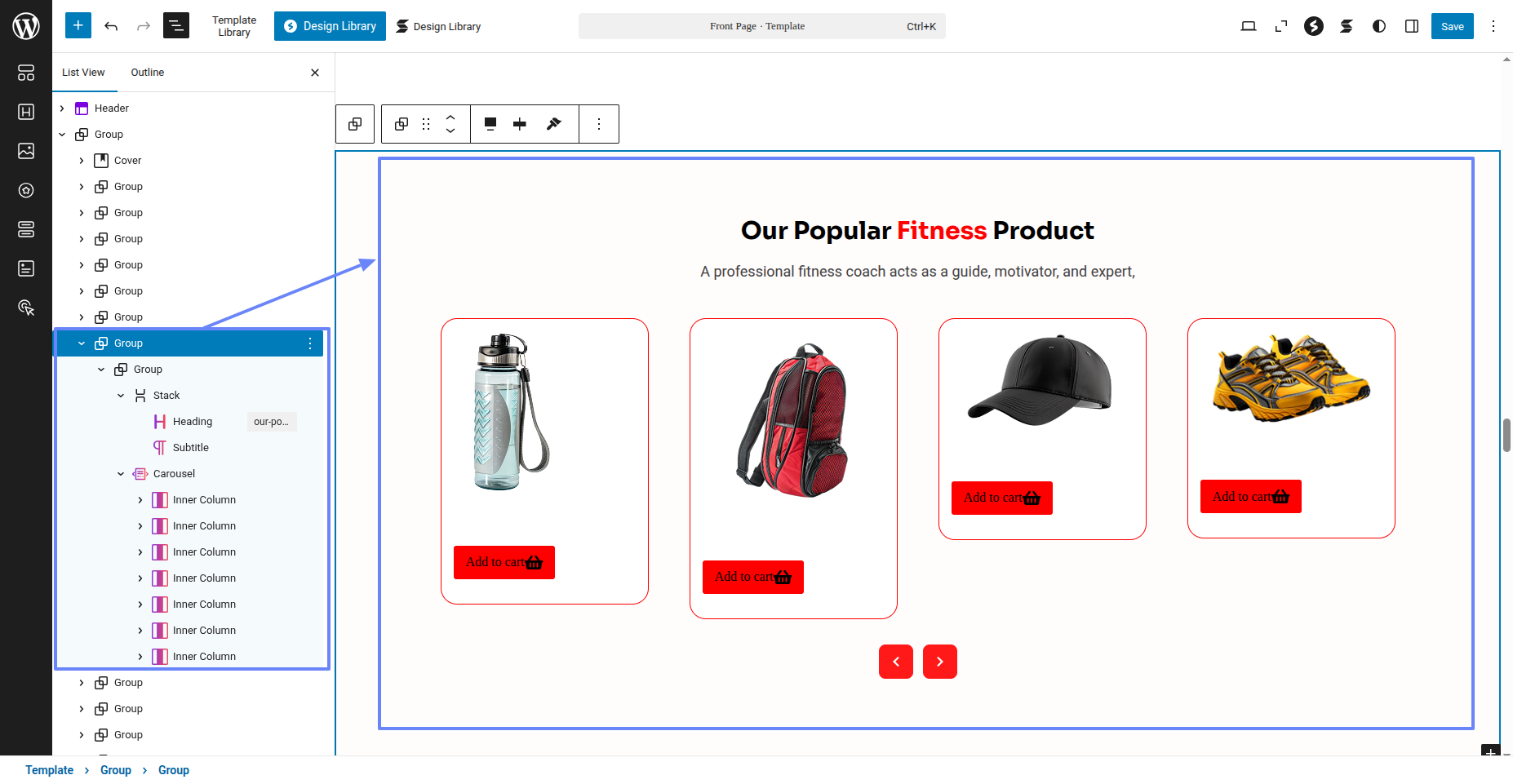
Task: Open the block inserter plus button
Action: pos(78,26)
